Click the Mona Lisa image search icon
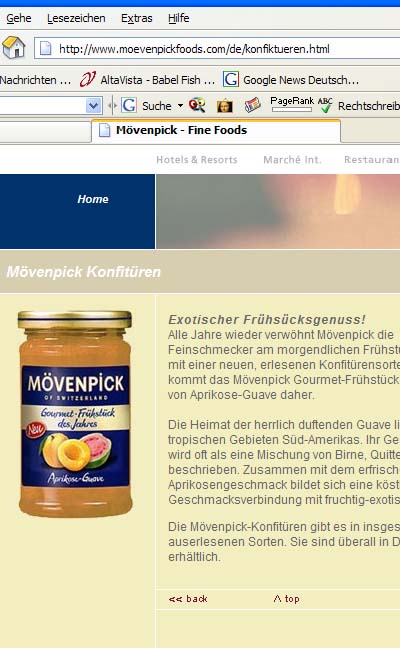 pos(224,106)
